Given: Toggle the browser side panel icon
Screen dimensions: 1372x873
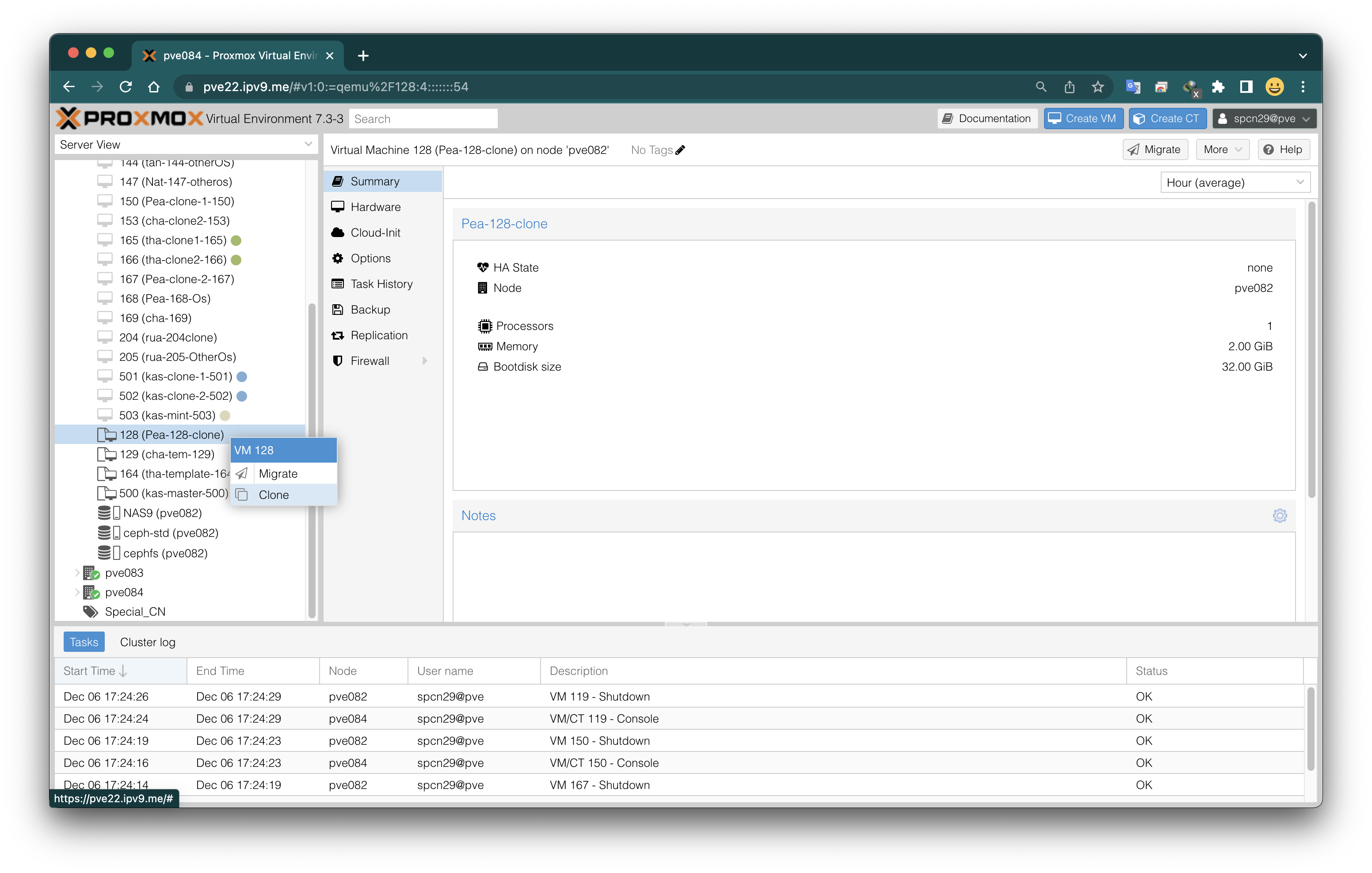Looking at the screenshot, I should tap(1246, 87).
